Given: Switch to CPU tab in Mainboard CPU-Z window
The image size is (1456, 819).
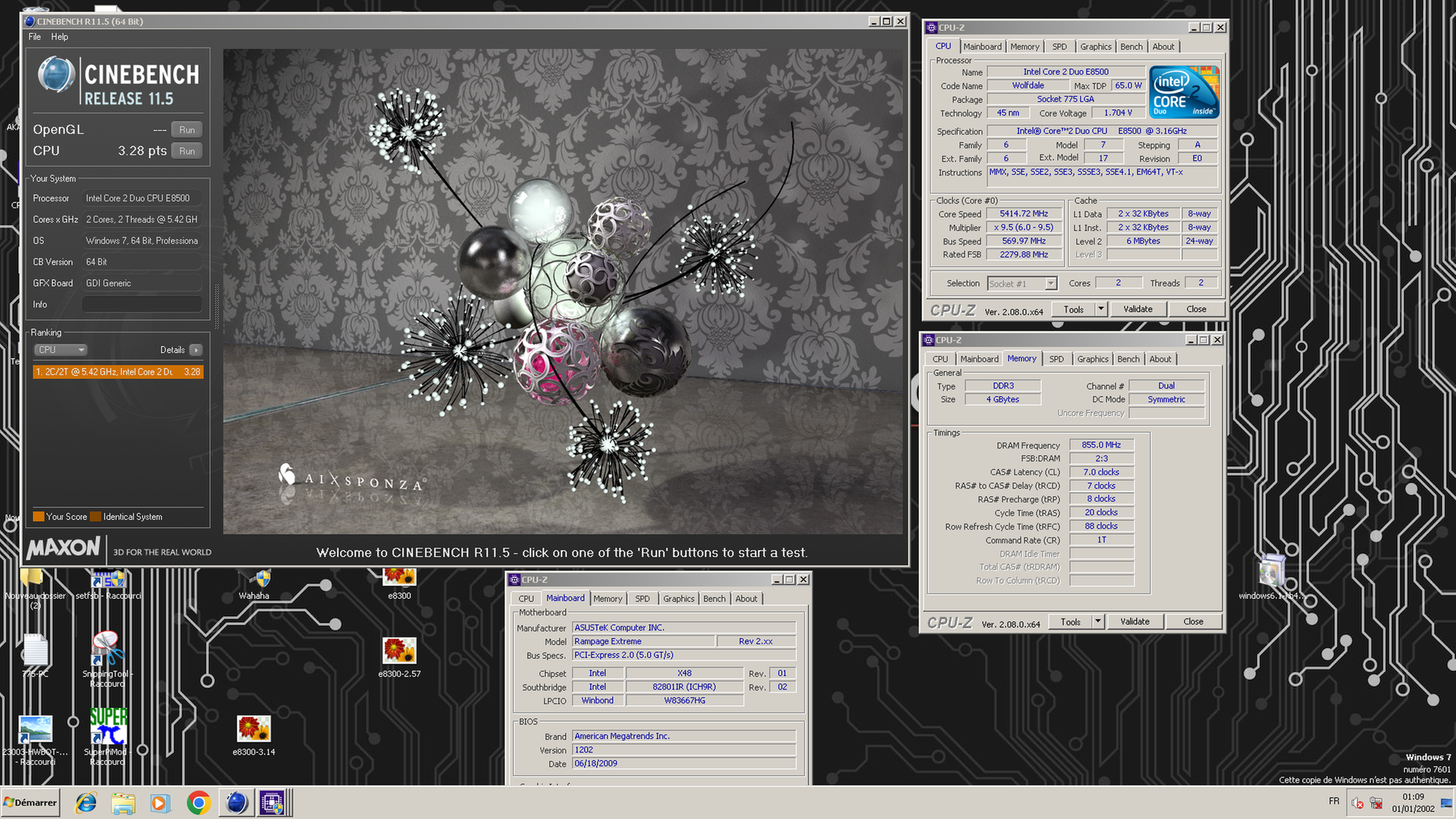Looking at the screenshot, I should click(526, 598).
